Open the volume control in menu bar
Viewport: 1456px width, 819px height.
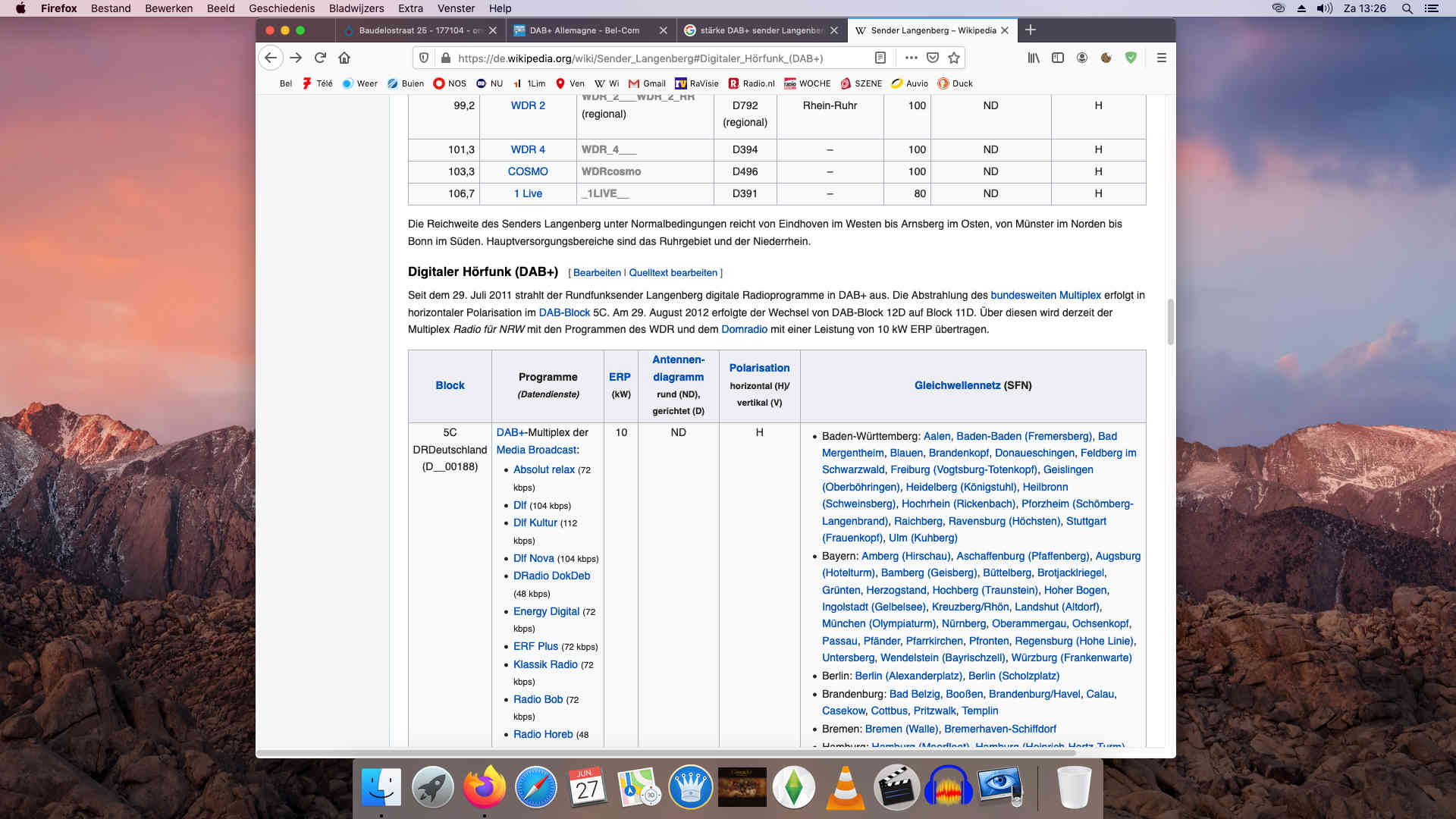click(x=1325, y=8)
